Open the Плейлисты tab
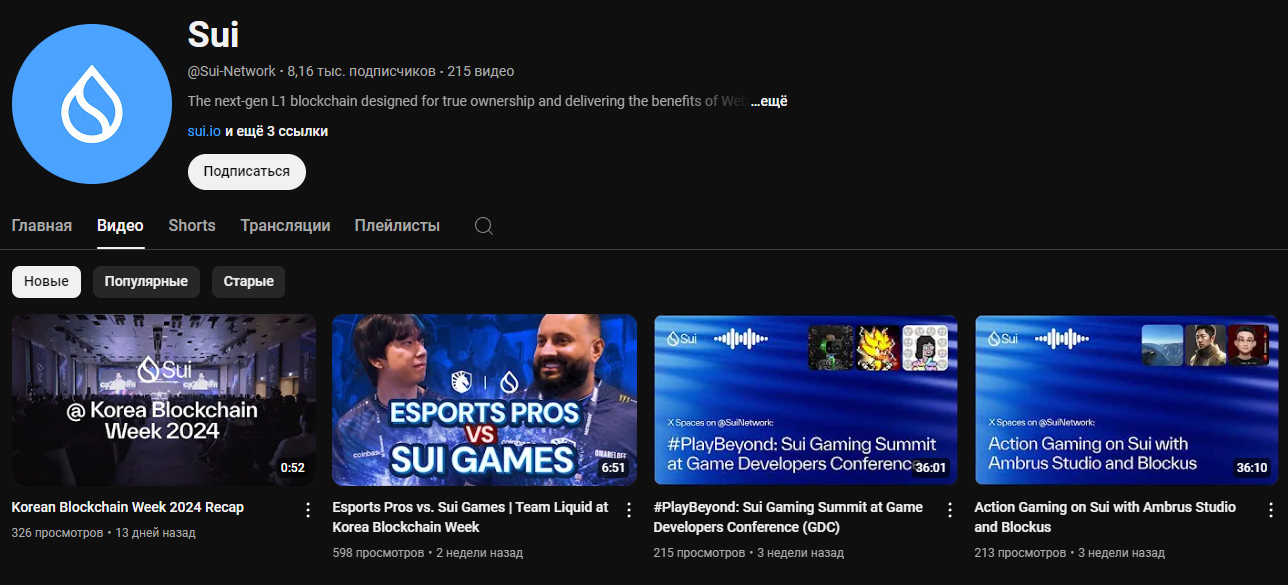The image size is (1288, 585). tap(397, 226)
